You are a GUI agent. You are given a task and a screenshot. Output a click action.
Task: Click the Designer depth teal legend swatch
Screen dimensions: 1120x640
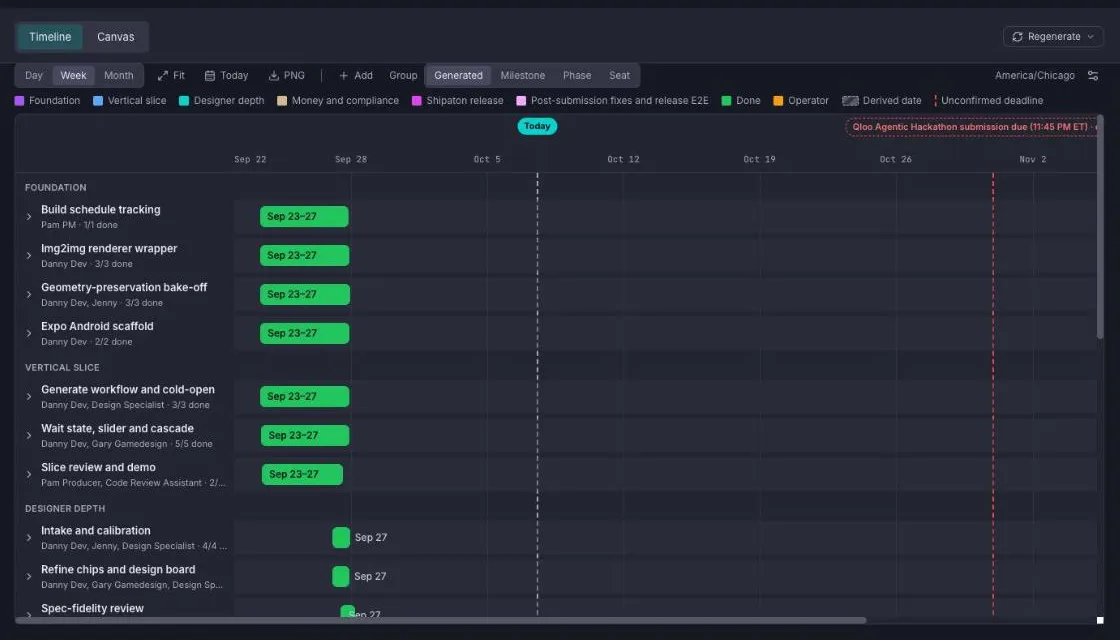coord(184,101)
